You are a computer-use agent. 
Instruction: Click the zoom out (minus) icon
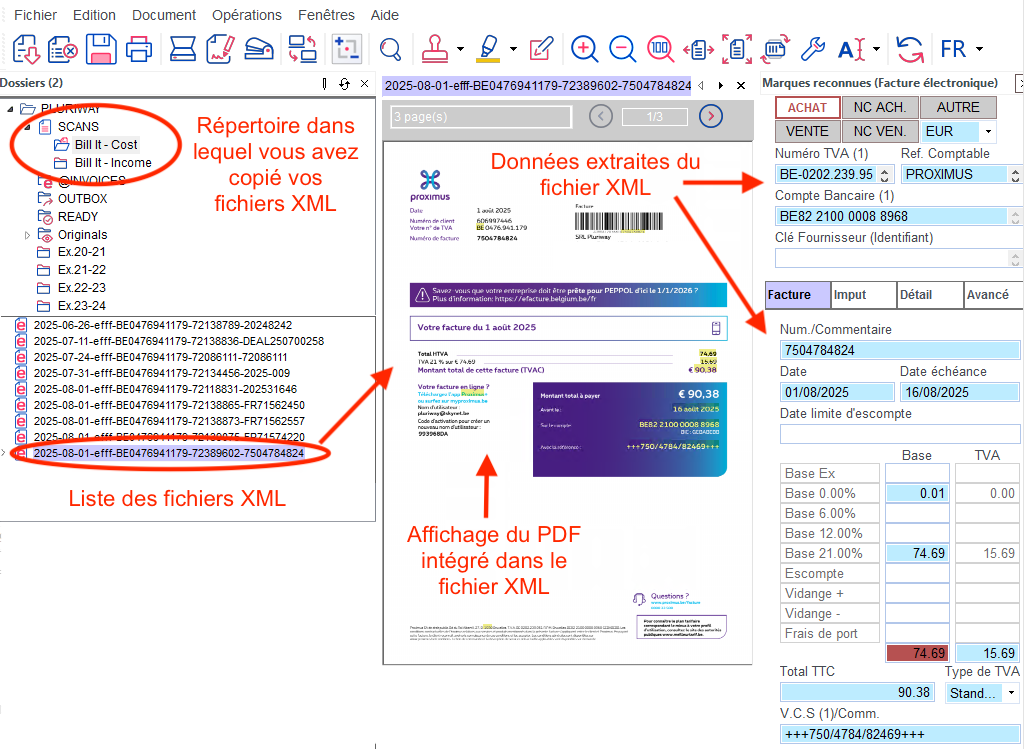pos(622,48)
